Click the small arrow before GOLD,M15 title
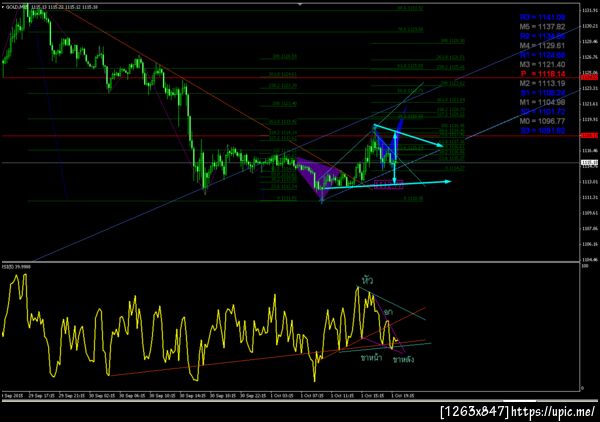 tap(3, 7)
